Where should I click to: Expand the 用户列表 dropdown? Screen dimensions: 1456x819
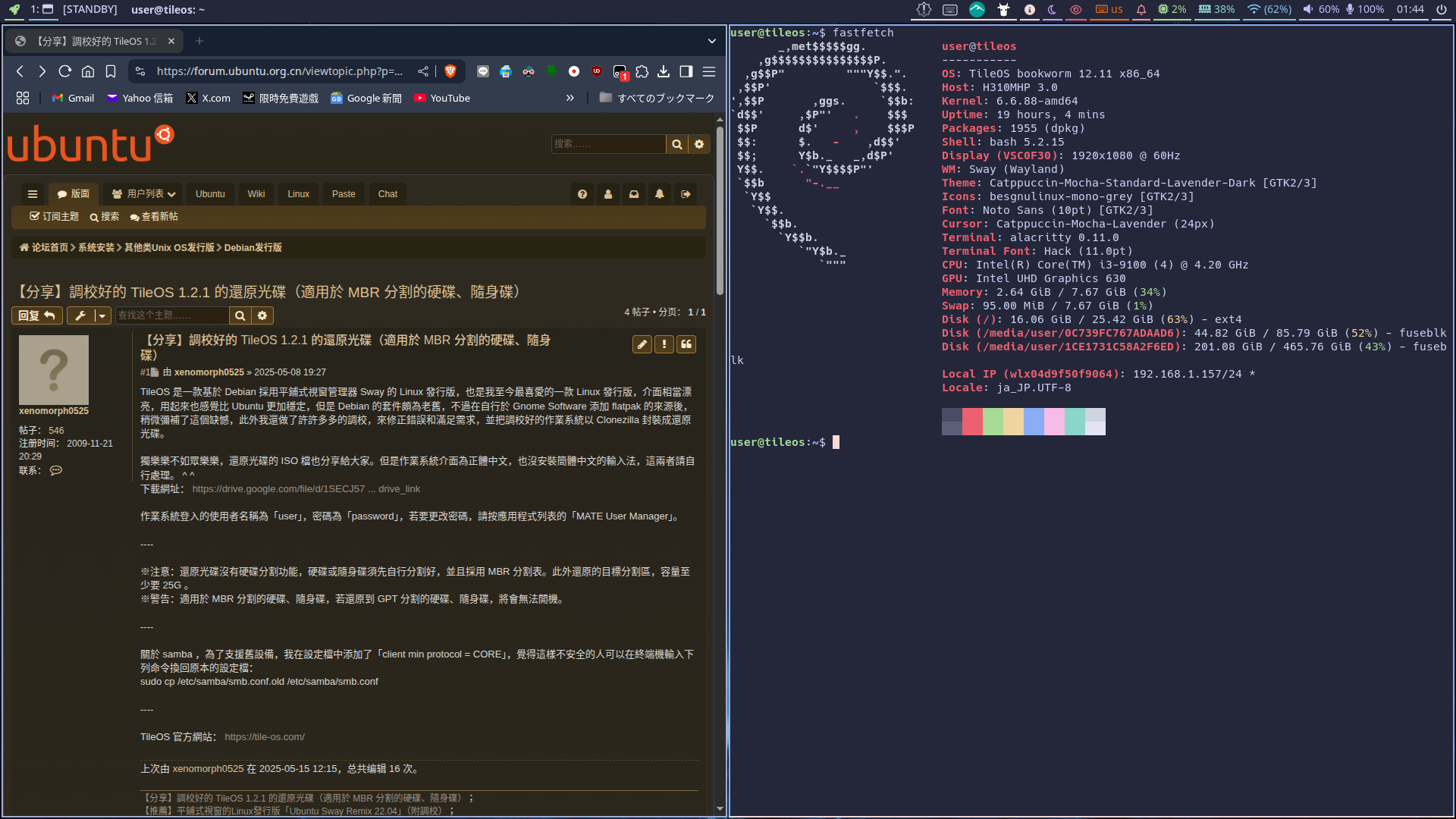click(144, 194)
